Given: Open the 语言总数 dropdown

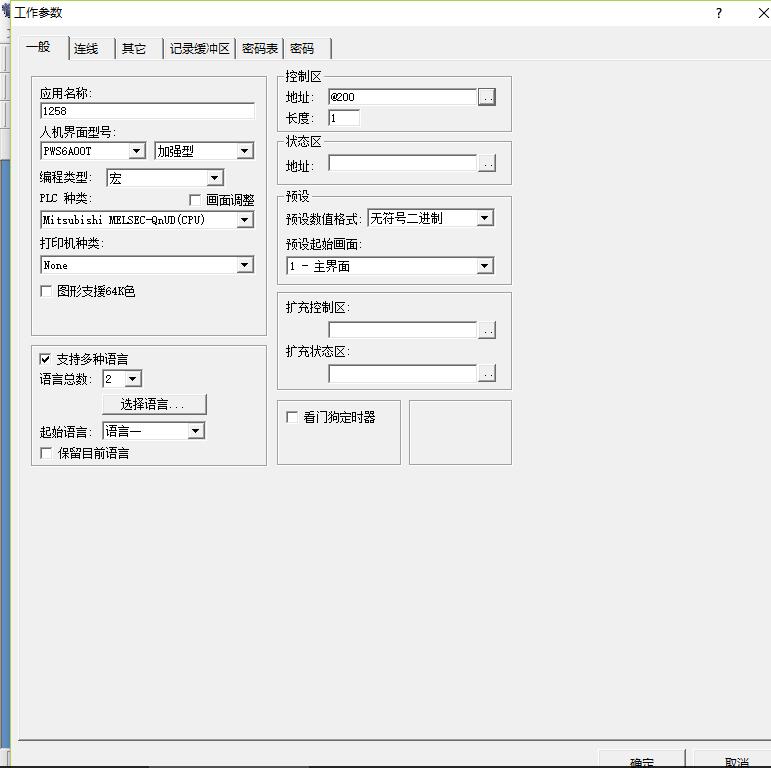Looking at the screenshot, I should click(133, 379).
